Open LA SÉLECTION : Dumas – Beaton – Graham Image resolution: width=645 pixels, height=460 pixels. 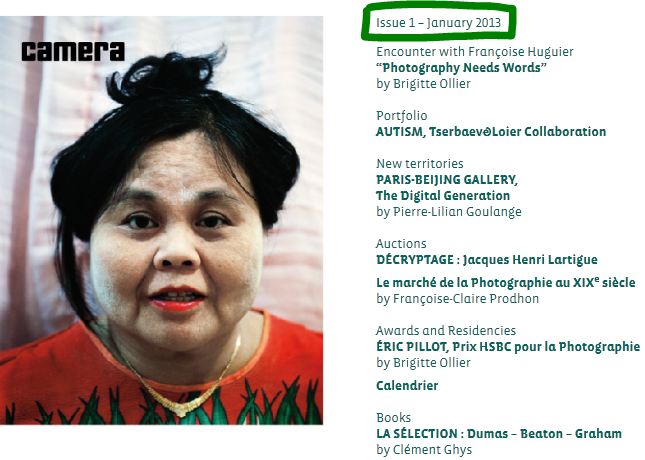coord(499,433)
